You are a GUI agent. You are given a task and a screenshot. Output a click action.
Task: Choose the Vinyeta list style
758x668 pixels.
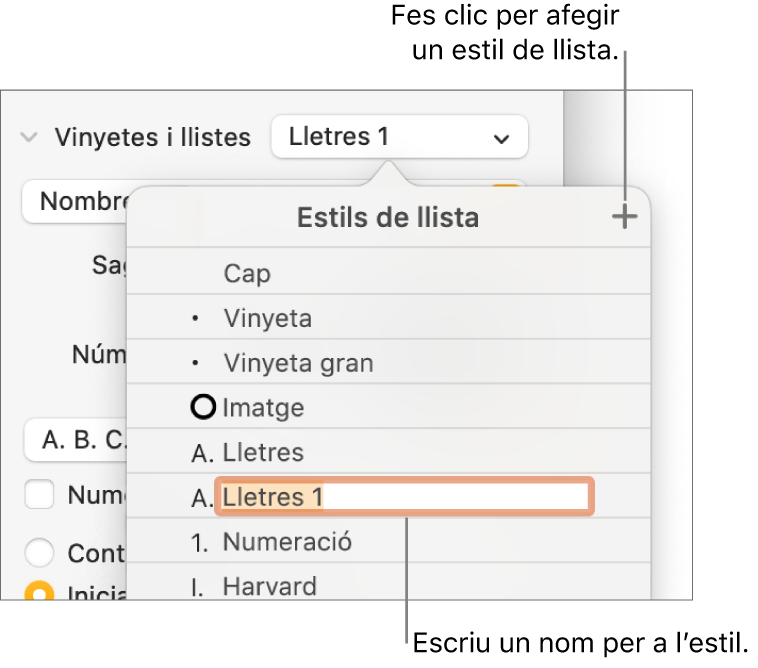tap(388, 318)
